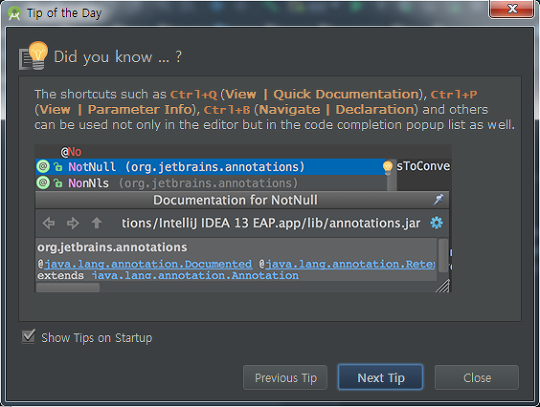Screen dimensions: 540x407
Task: Click the green lock icon beside NonNls
Action: (x=58, y=183)
